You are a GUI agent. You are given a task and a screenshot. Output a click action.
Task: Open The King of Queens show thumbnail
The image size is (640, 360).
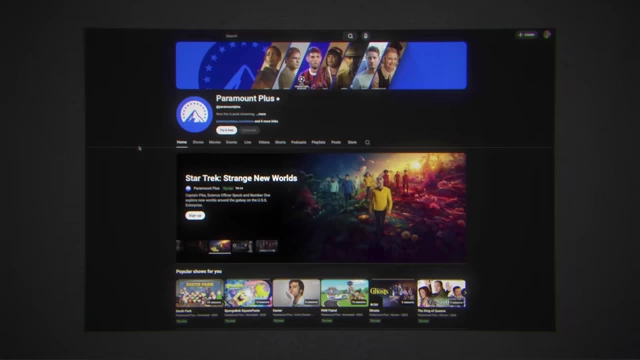coord(441,293)
